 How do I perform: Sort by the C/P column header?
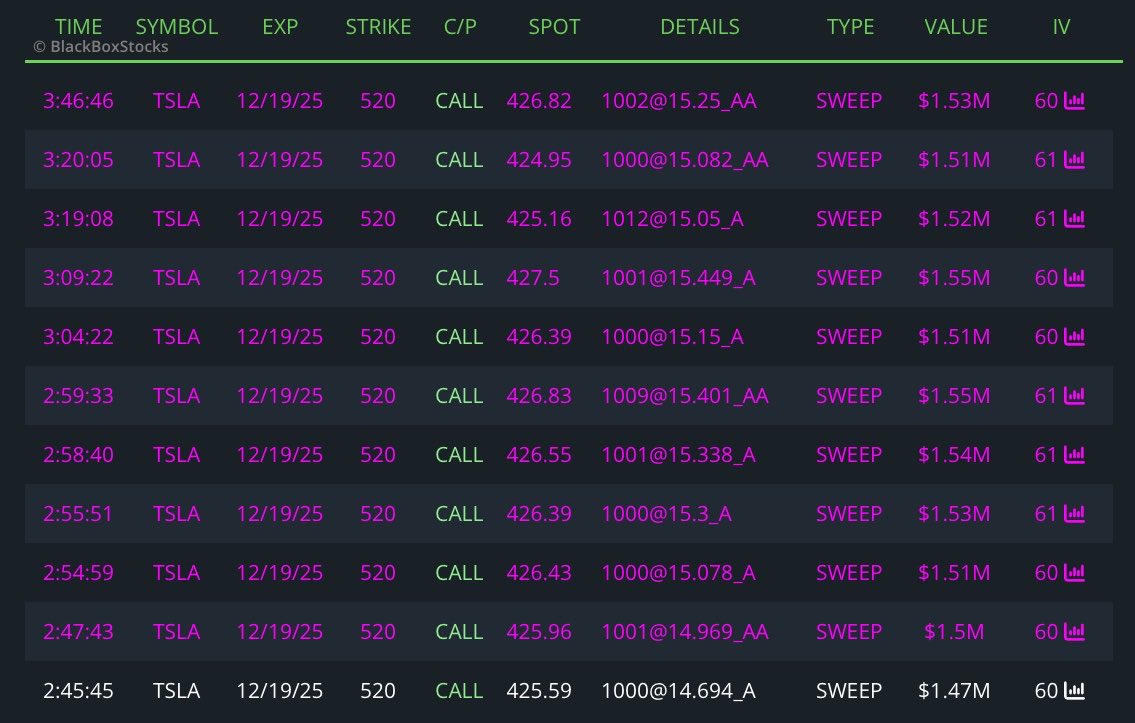[x=460, y=27]
